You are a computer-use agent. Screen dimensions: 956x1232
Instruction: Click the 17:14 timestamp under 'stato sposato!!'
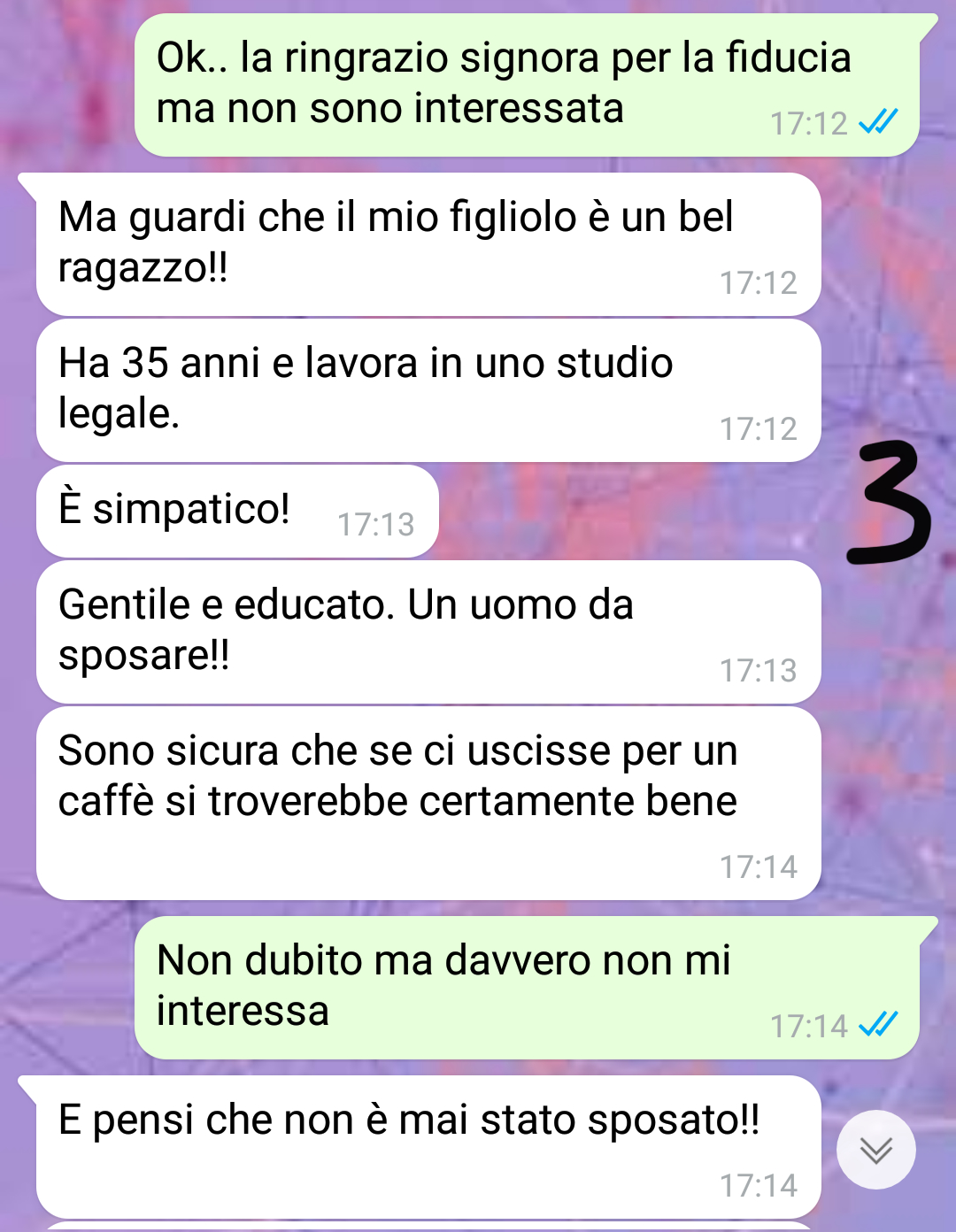[x=759, y=1186]
